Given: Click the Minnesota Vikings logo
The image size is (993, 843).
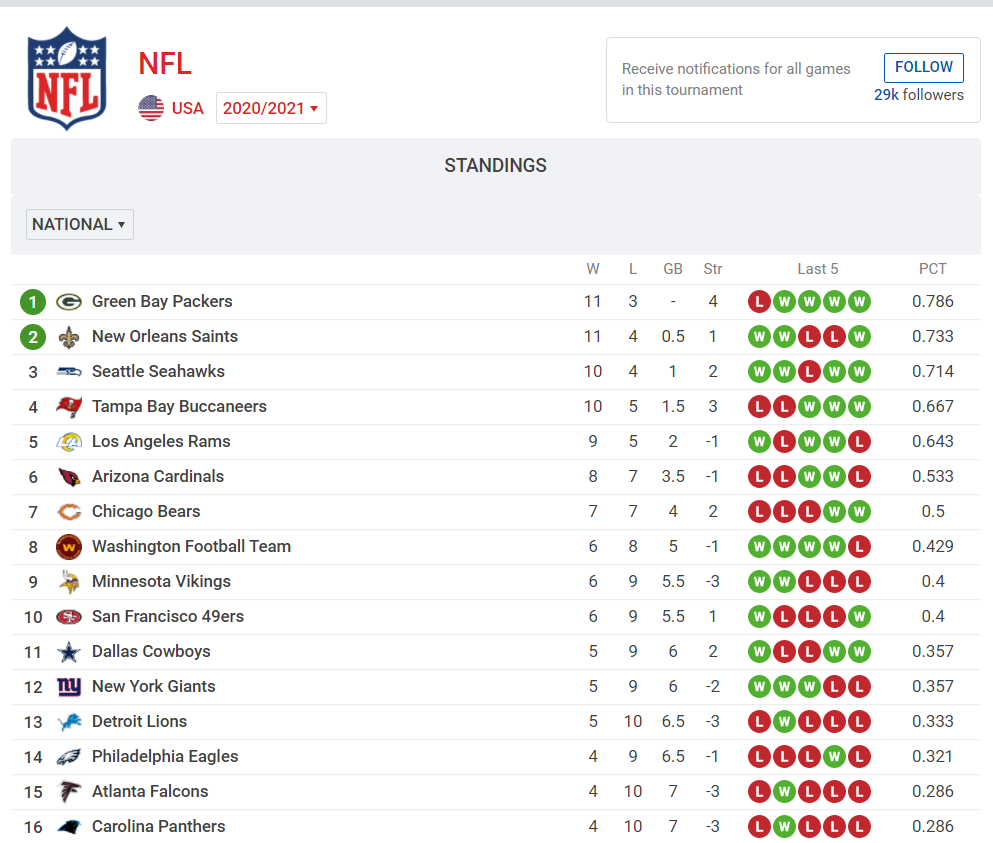Looking at the screenshot, I should click(69, 581).
